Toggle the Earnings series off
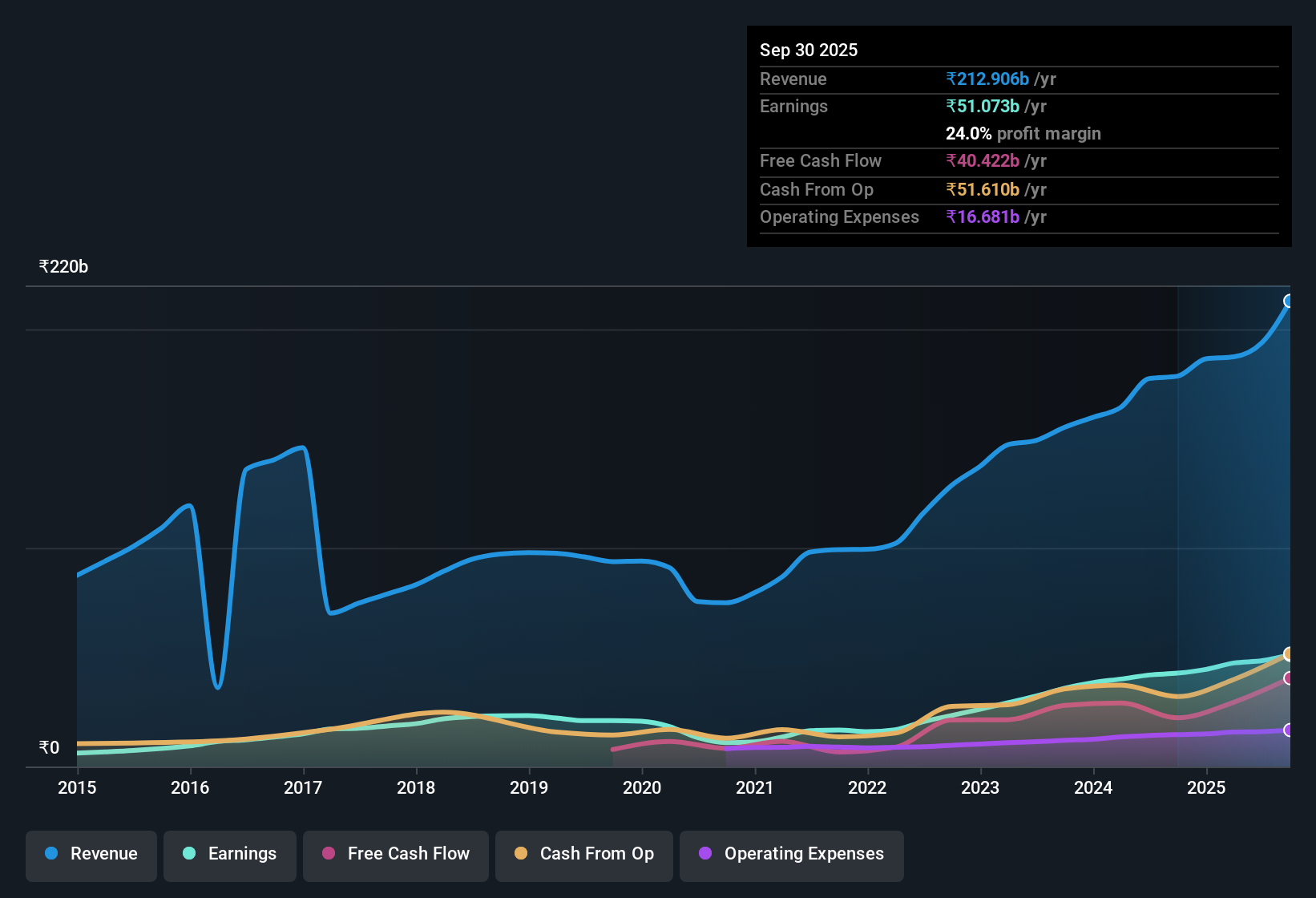This screenshot has height=898, width=1316. (x=230, y=854)
